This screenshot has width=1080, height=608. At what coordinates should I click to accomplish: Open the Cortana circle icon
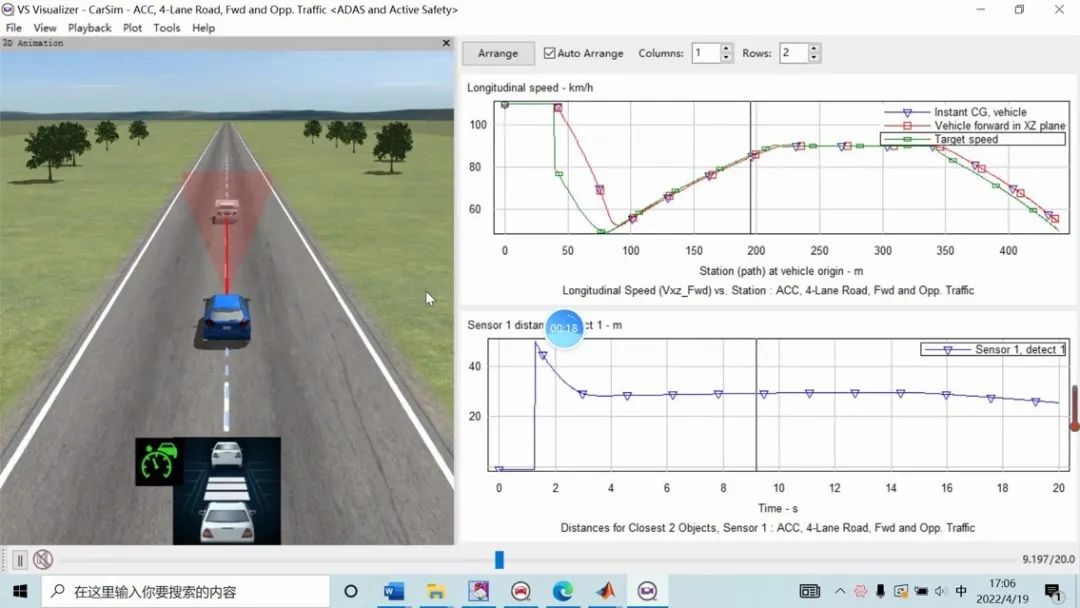[351, 591]
